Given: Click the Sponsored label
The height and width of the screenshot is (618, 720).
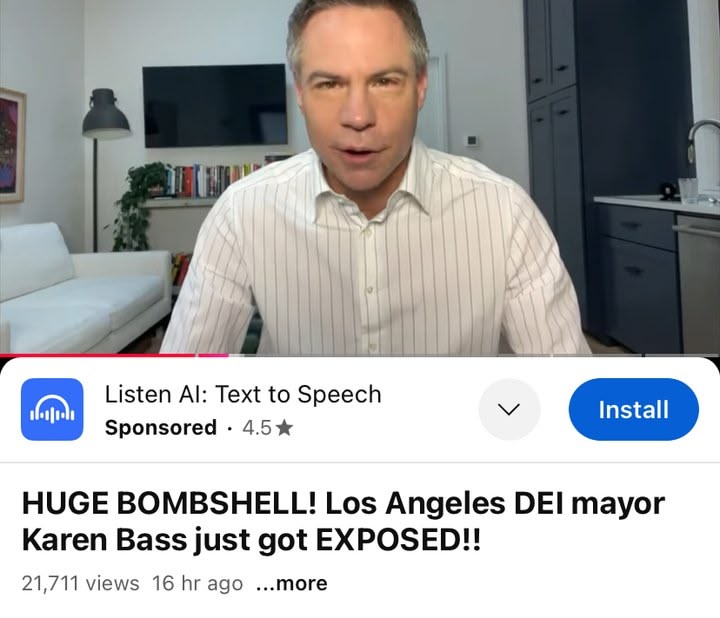Looking at the screenshot, I should click(x=161, y=428).
